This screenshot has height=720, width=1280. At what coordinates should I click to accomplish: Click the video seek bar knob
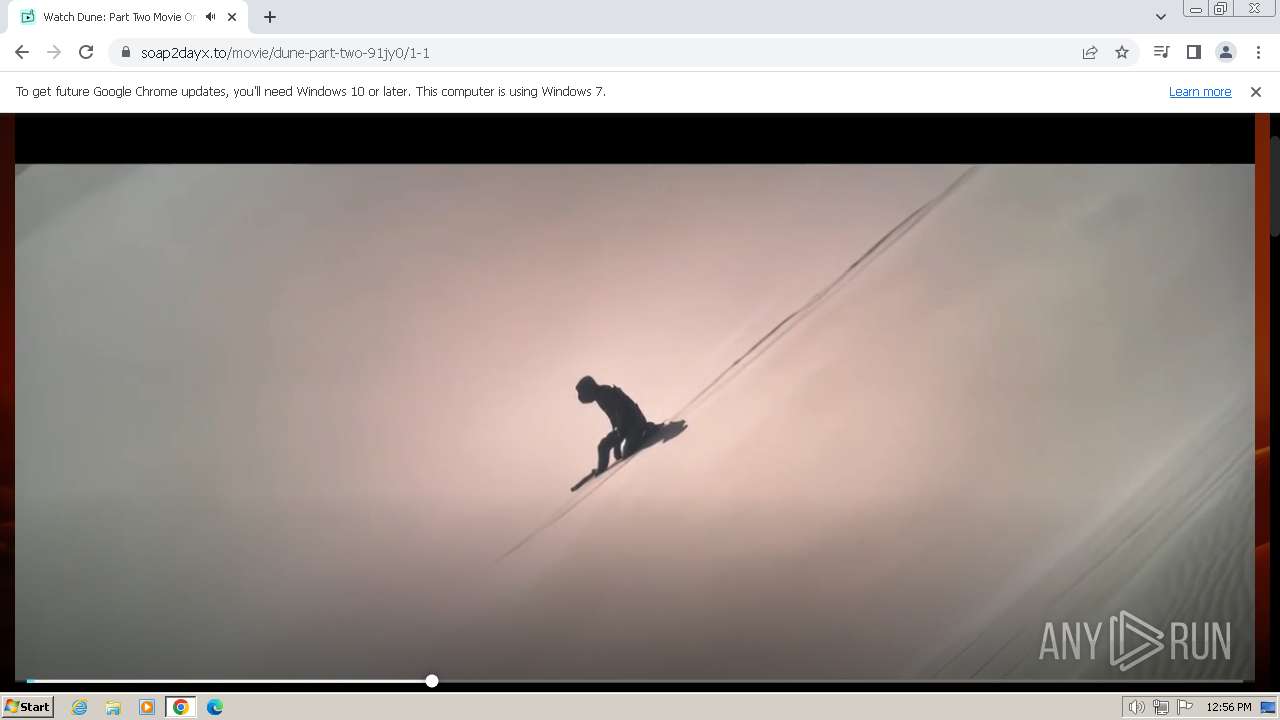(x=432, y=681)
